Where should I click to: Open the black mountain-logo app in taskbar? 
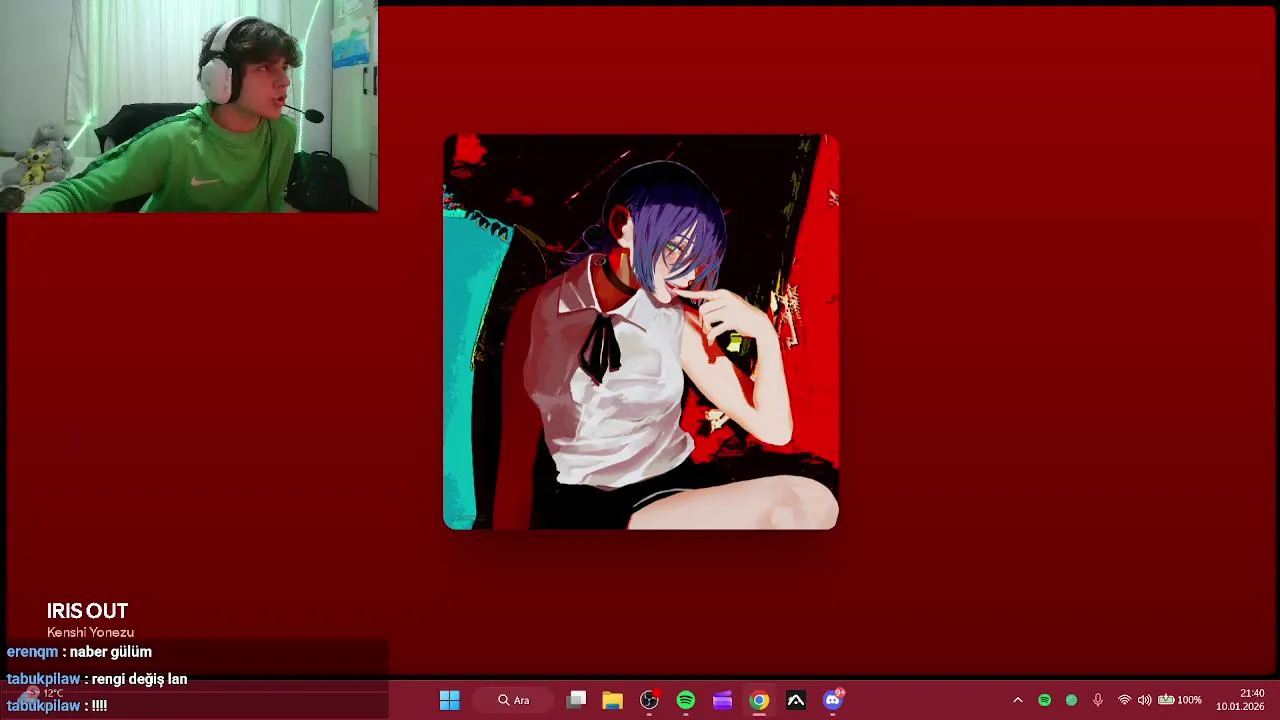point(796,700)
